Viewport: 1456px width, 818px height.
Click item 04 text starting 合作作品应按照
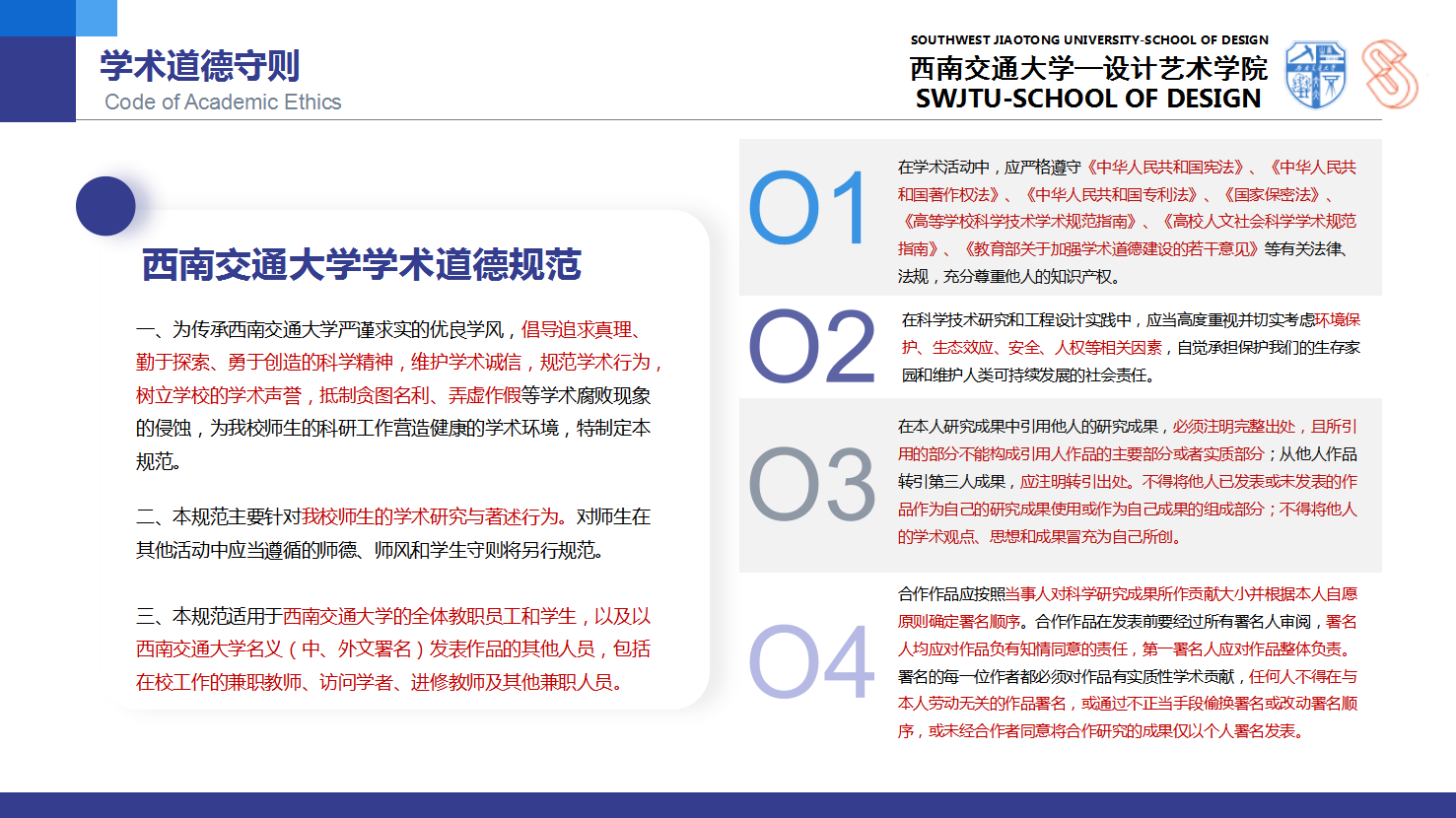1128,662
